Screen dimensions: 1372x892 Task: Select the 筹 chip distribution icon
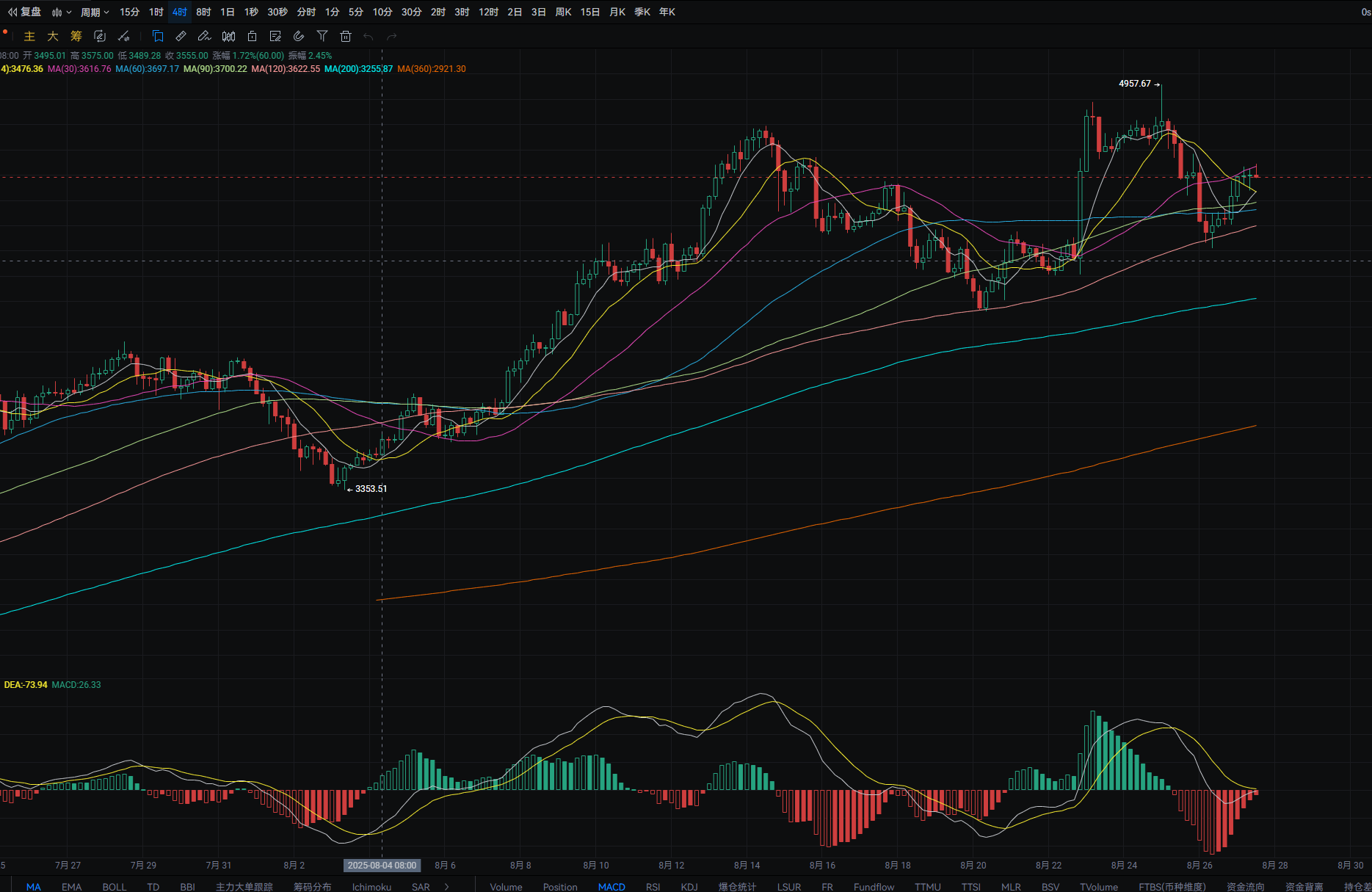(x=76, y=36)
